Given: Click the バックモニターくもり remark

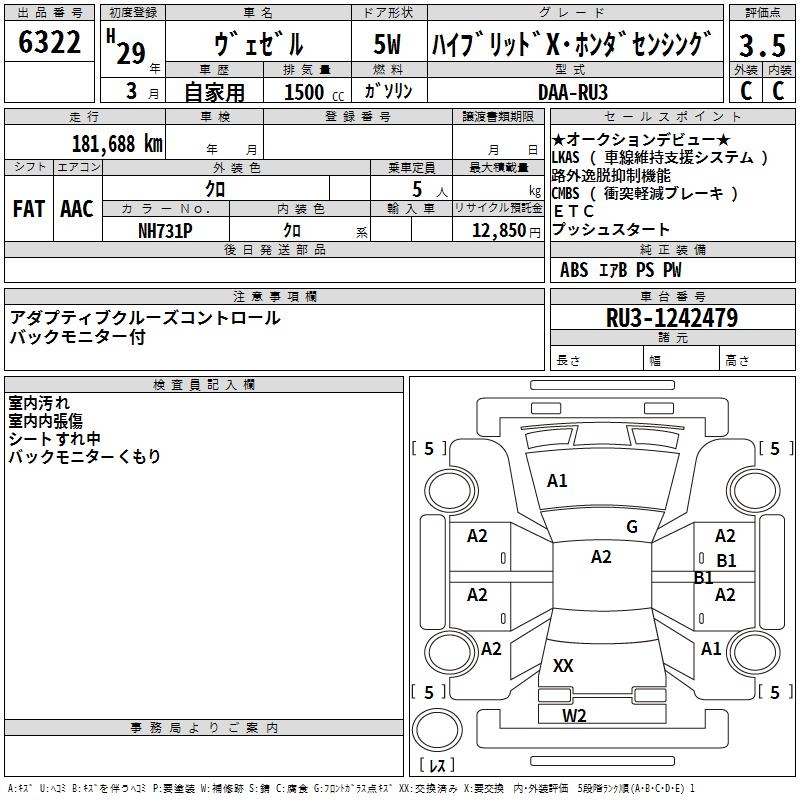Looking at the screenshot, I should [84, 456].
